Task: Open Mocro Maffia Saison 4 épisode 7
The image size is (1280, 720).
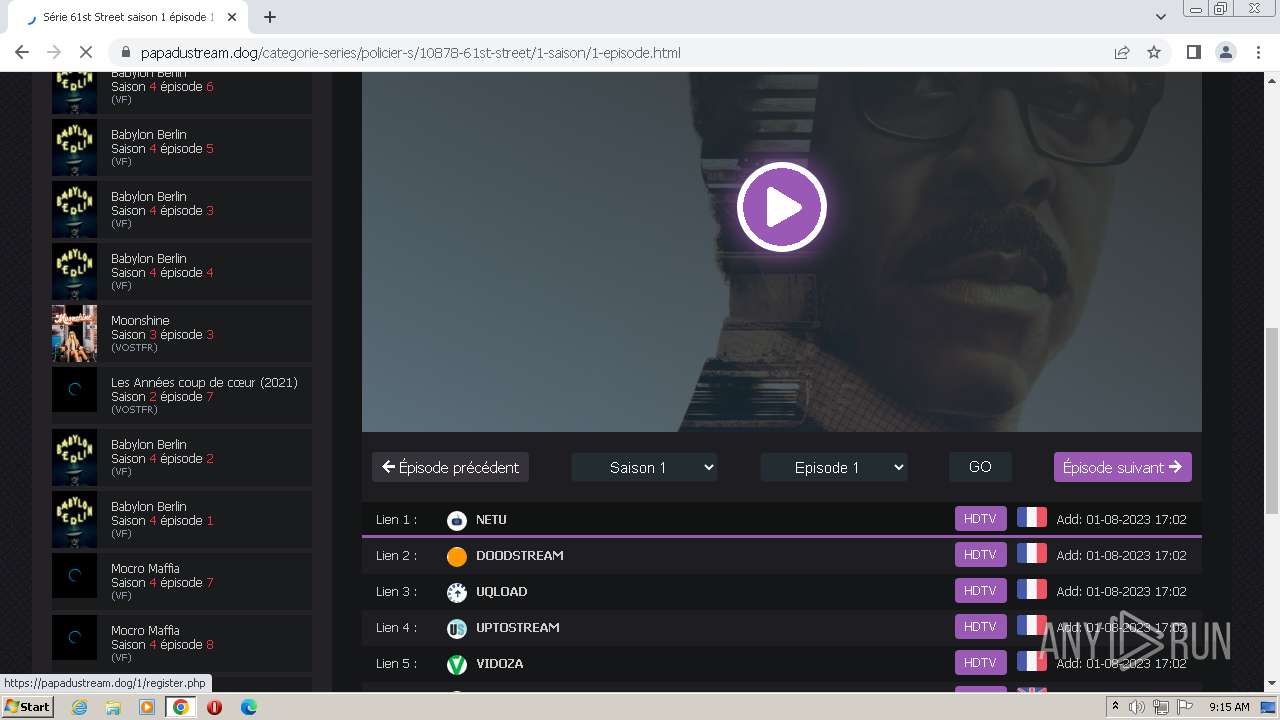Action: [x=182, y=582]
